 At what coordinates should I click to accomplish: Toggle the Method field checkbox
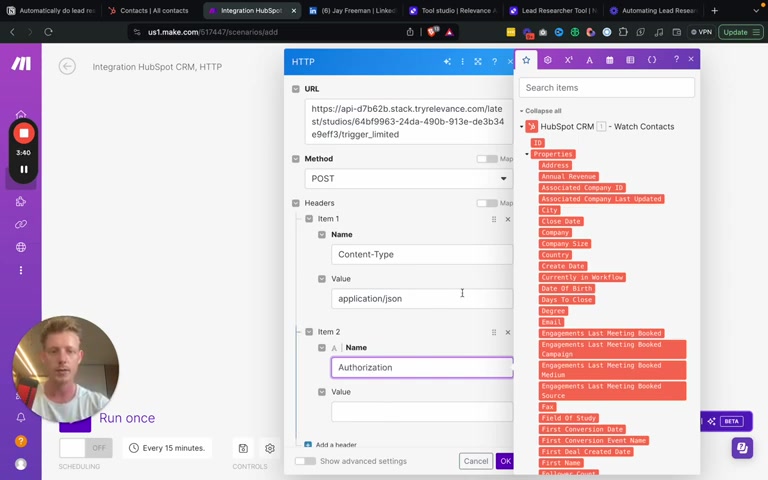click(295, 159)
